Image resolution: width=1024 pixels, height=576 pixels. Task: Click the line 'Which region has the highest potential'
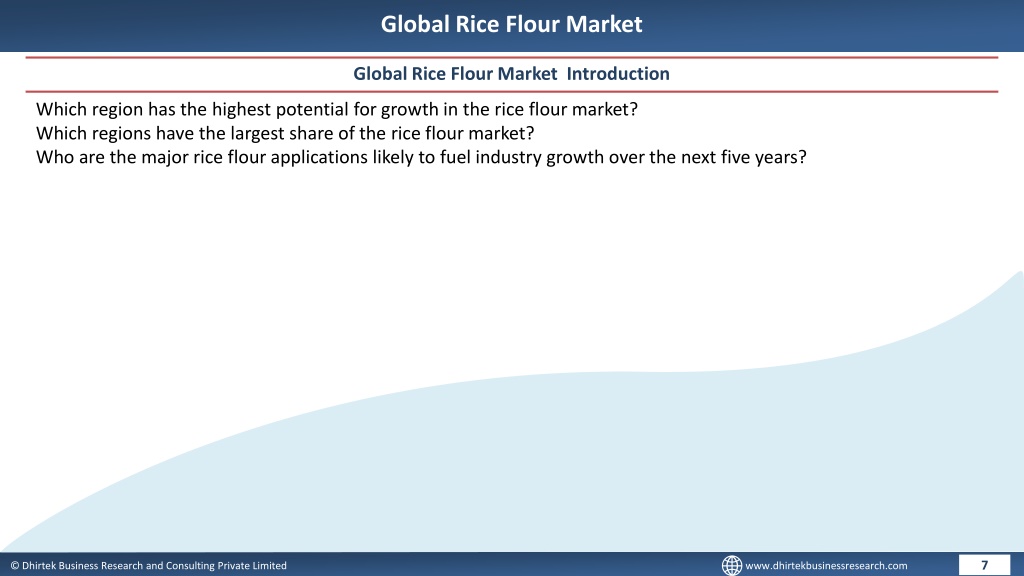[x=337, y=109]
